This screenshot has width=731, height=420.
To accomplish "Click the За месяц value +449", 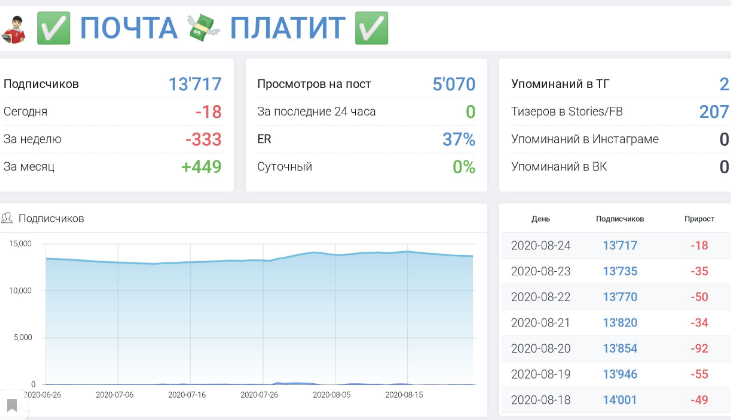I will tap(201, 167).
